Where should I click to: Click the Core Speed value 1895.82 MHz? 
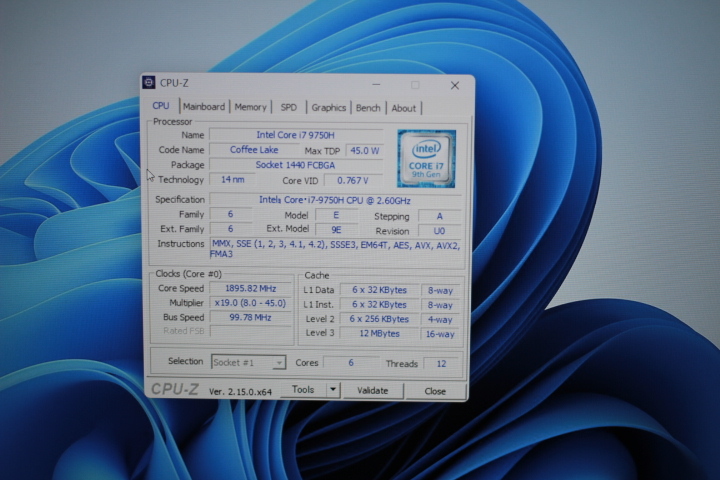click(251, 288)
